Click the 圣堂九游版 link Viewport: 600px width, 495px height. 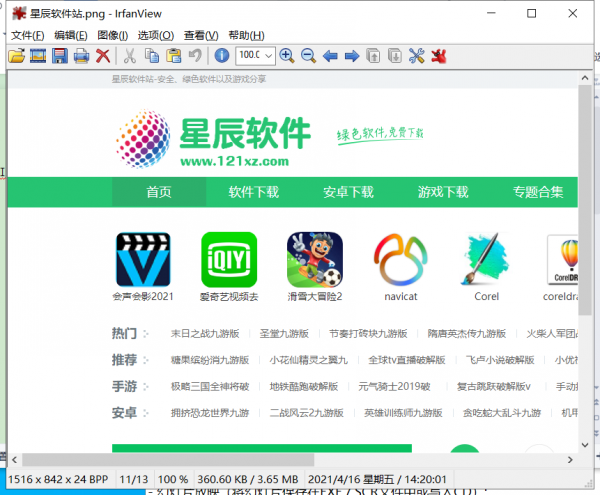[284, 334]
